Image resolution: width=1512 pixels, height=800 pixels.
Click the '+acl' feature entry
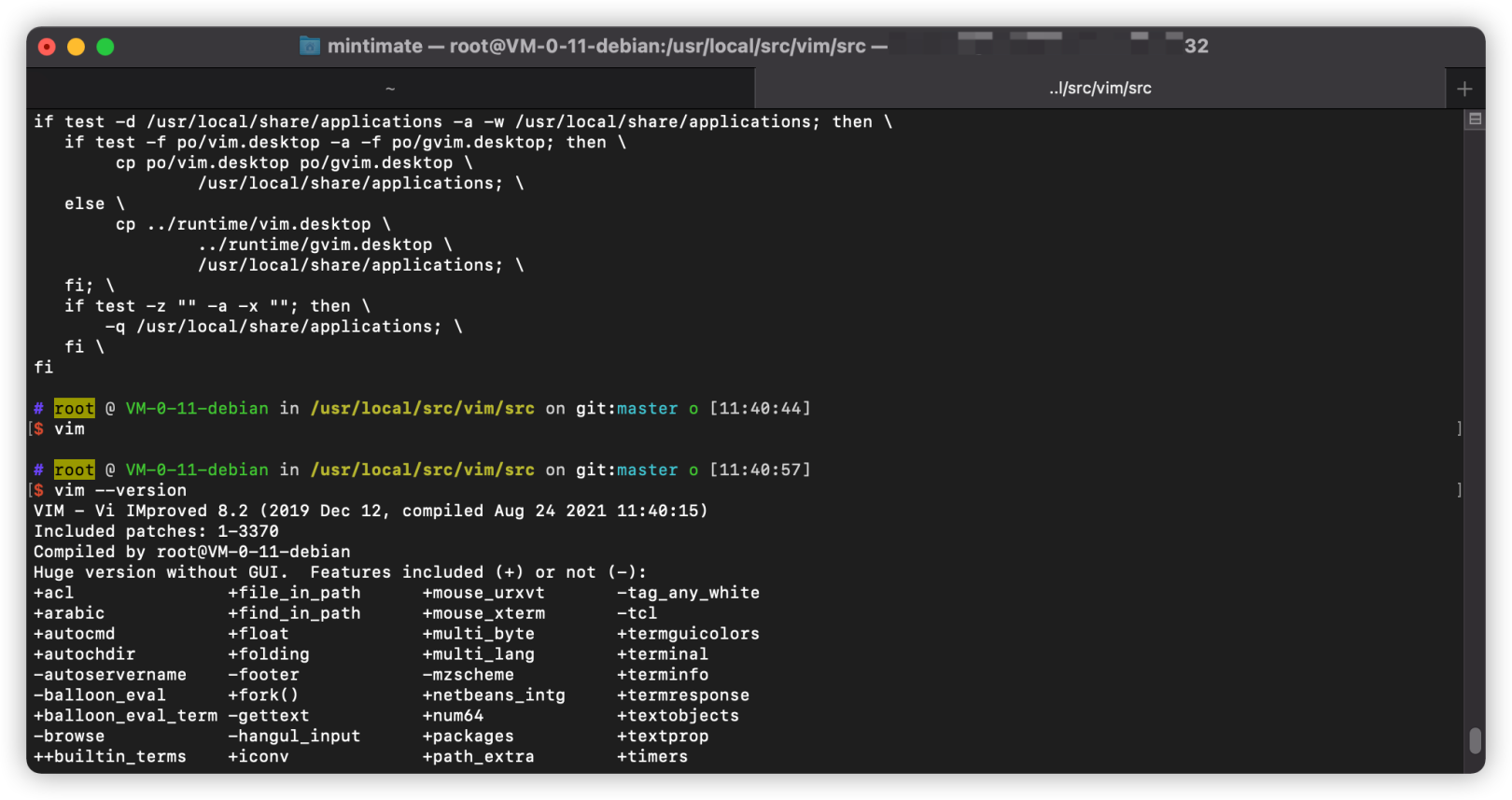53,593
